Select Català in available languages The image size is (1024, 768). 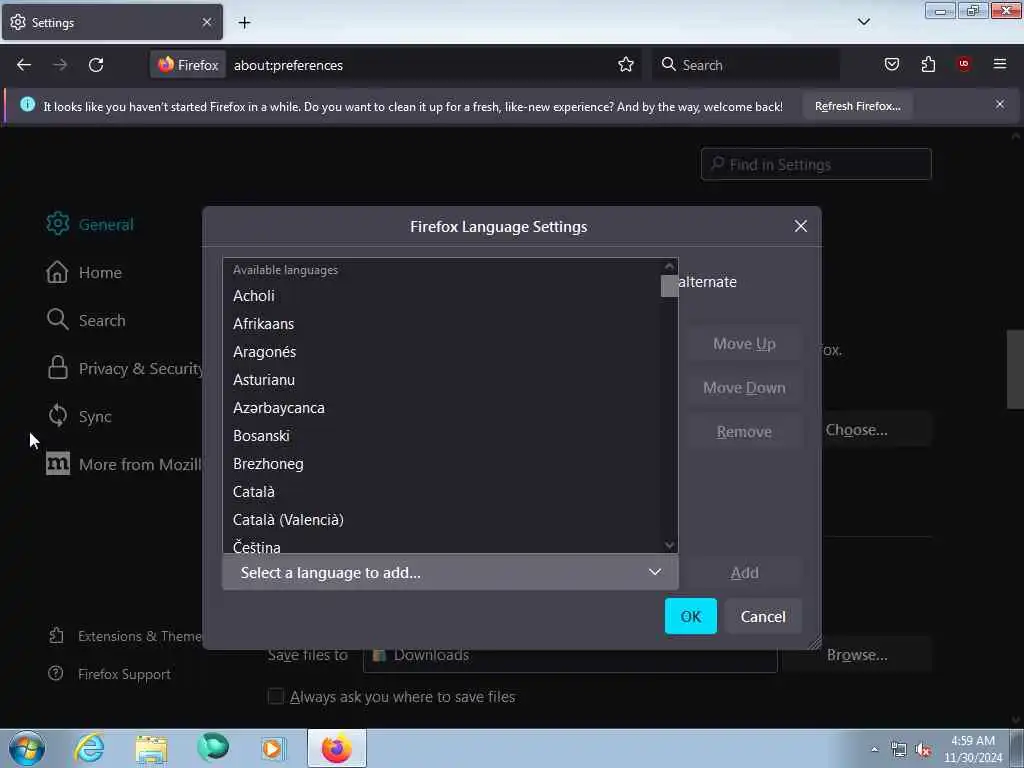[442, 492]
